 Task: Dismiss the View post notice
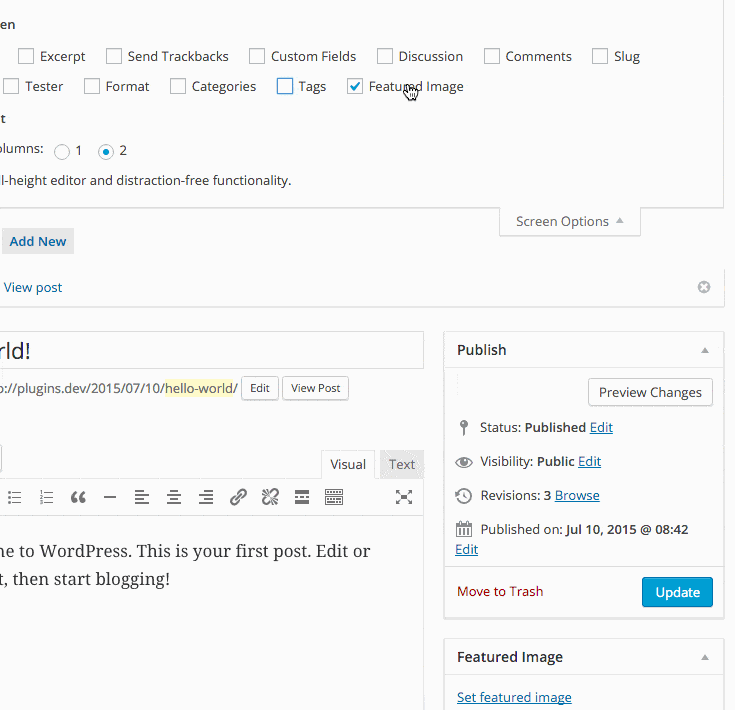click(704, 287)
